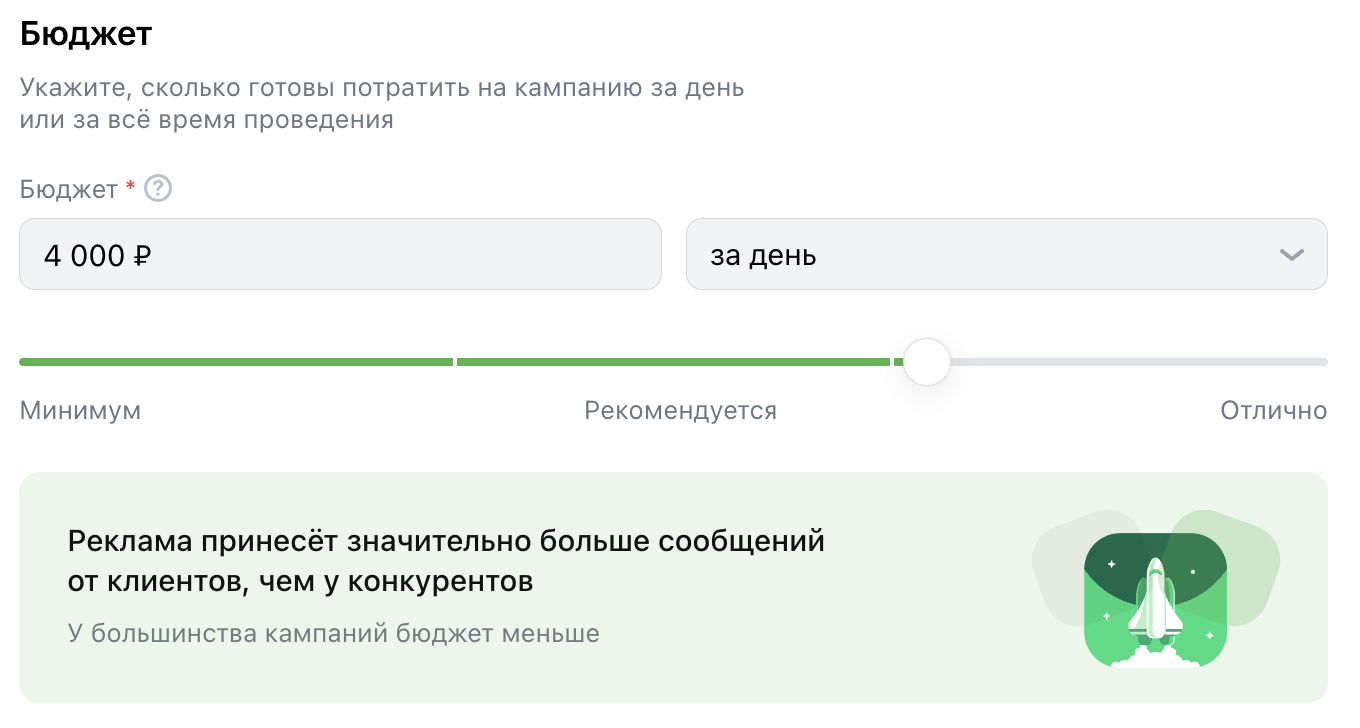Focus the budget amount field showing 4 000
The height and width of the screenshot is (728, 1360).
(x=340, y=255)
